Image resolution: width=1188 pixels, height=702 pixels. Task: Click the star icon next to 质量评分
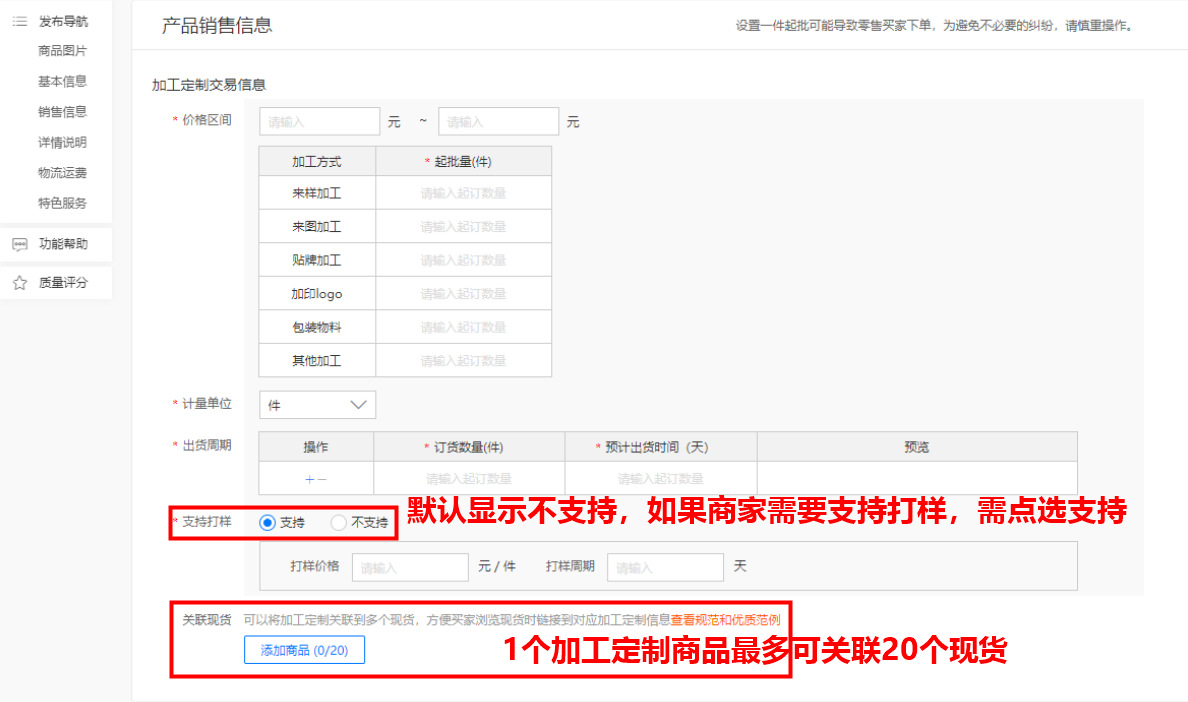(x=22, y=282)
